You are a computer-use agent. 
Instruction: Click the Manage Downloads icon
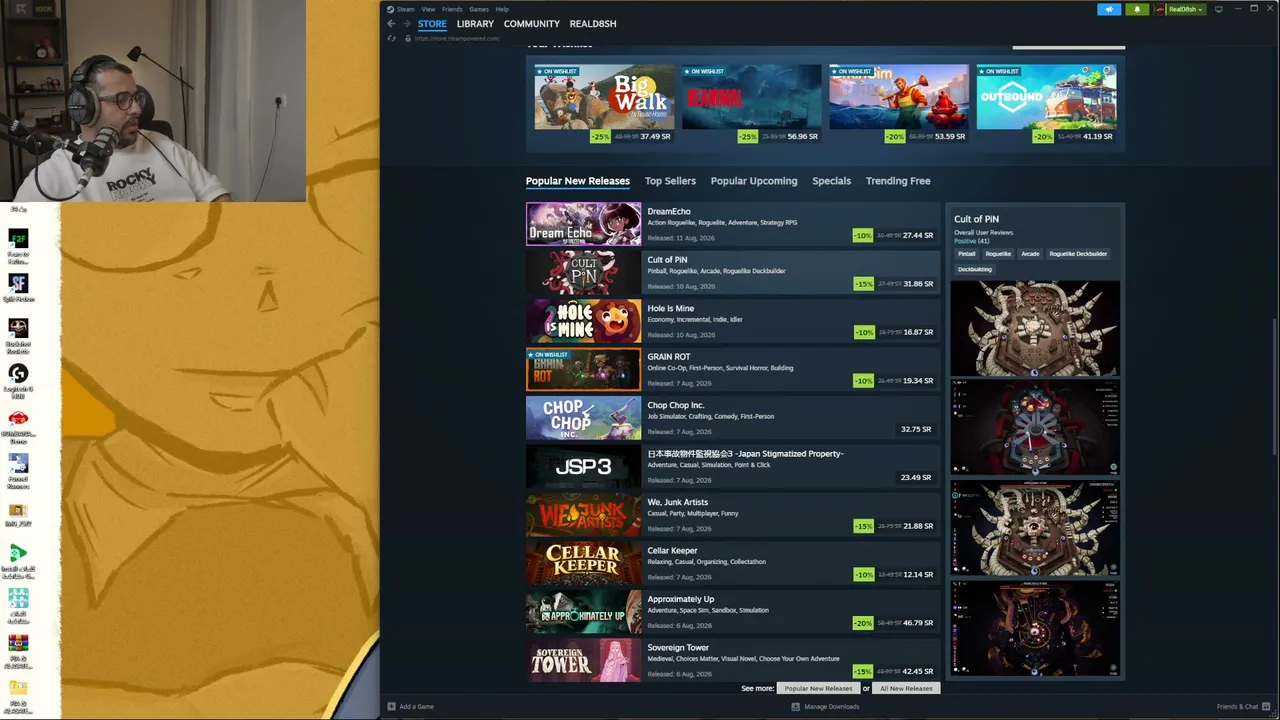click(x=796, y=707)
